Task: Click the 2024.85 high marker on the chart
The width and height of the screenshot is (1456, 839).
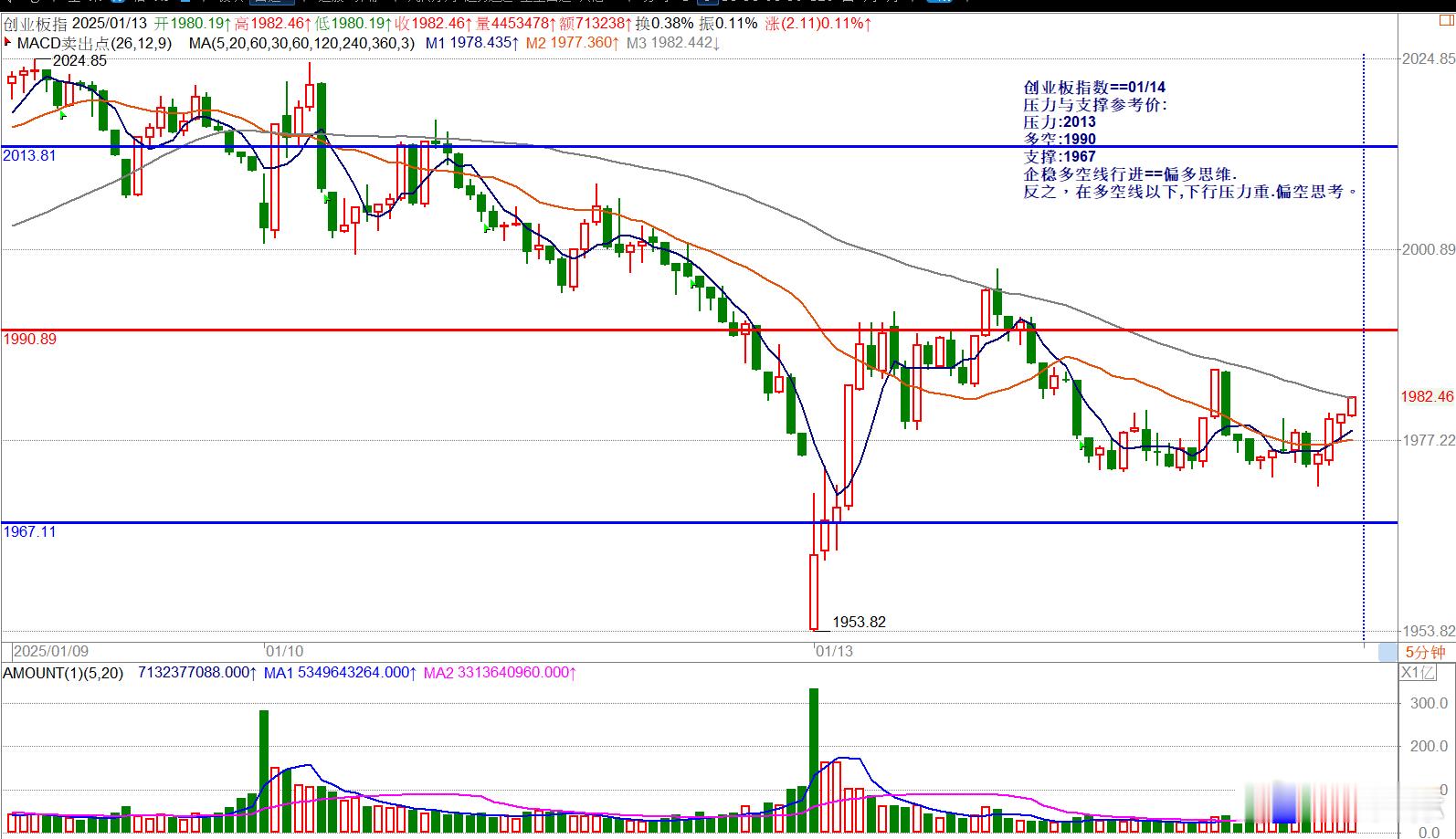Action: [79, 61]
